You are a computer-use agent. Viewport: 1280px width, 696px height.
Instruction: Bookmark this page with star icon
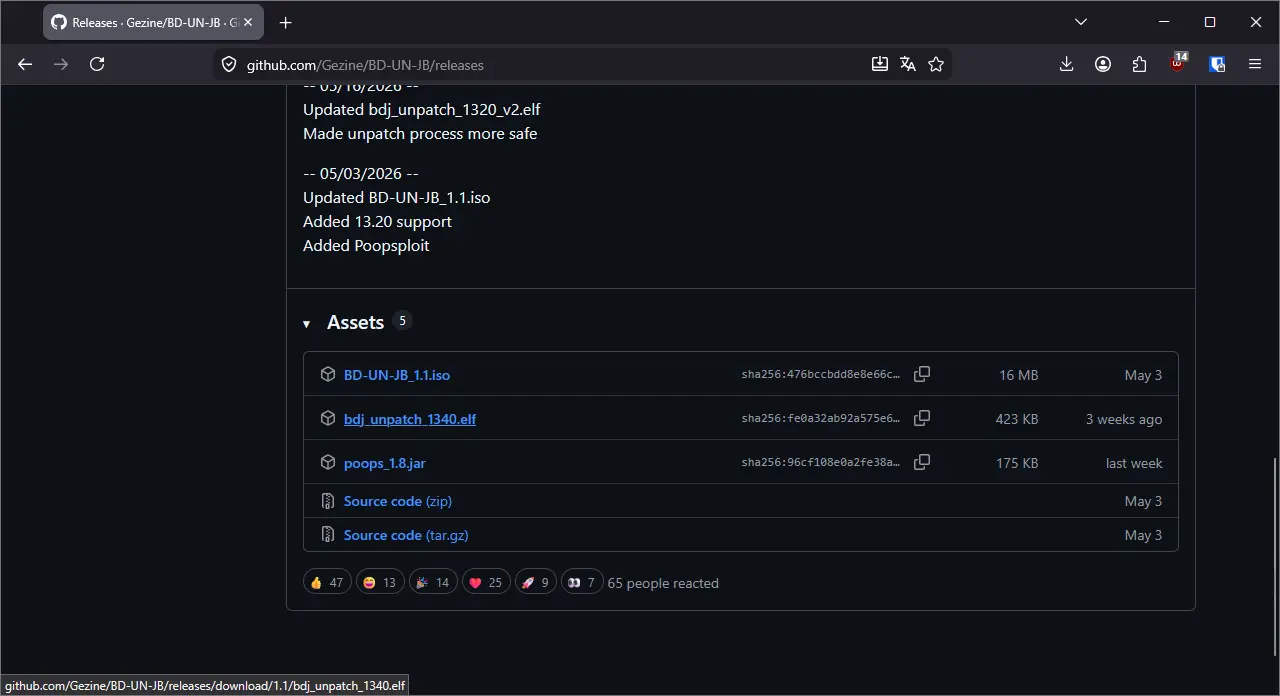coord(936,64)
